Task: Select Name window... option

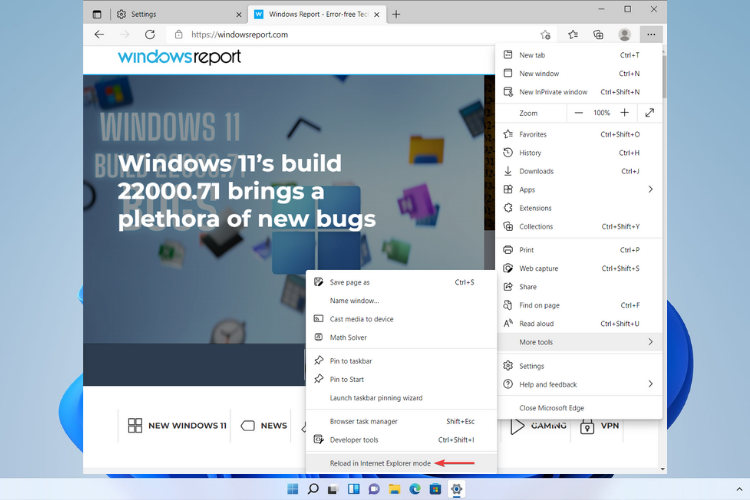Action: pyautogui.click(x=401, y=300)
